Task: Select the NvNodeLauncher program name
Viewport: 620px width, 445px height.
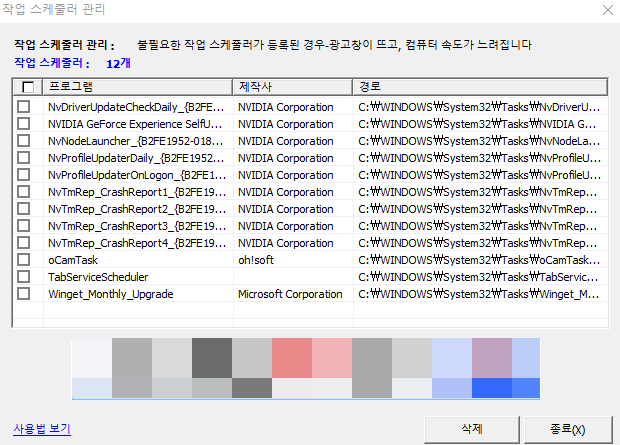Action: coord(136,141)
